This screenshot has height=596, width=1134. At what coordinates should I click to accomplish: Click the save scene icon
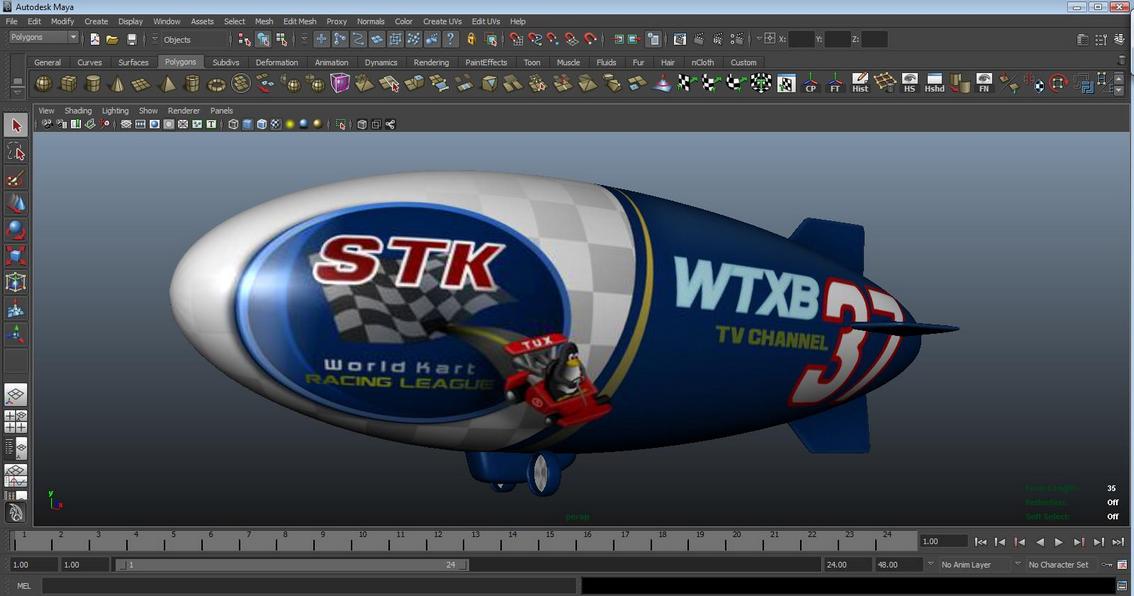pos(132,40)
